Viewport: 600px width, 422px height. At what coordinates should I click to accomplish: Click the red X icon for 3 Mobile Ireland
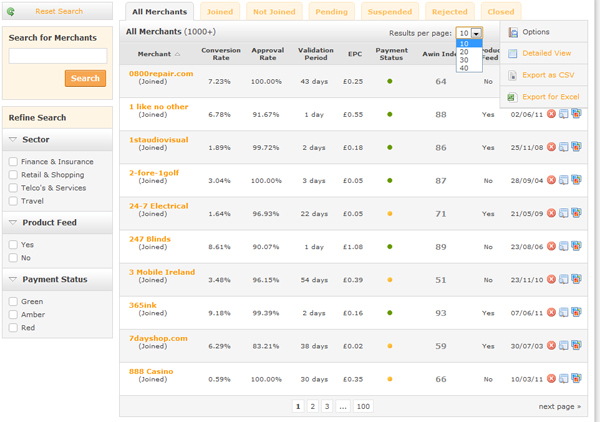pyautogui.click(x=551, y=279)
